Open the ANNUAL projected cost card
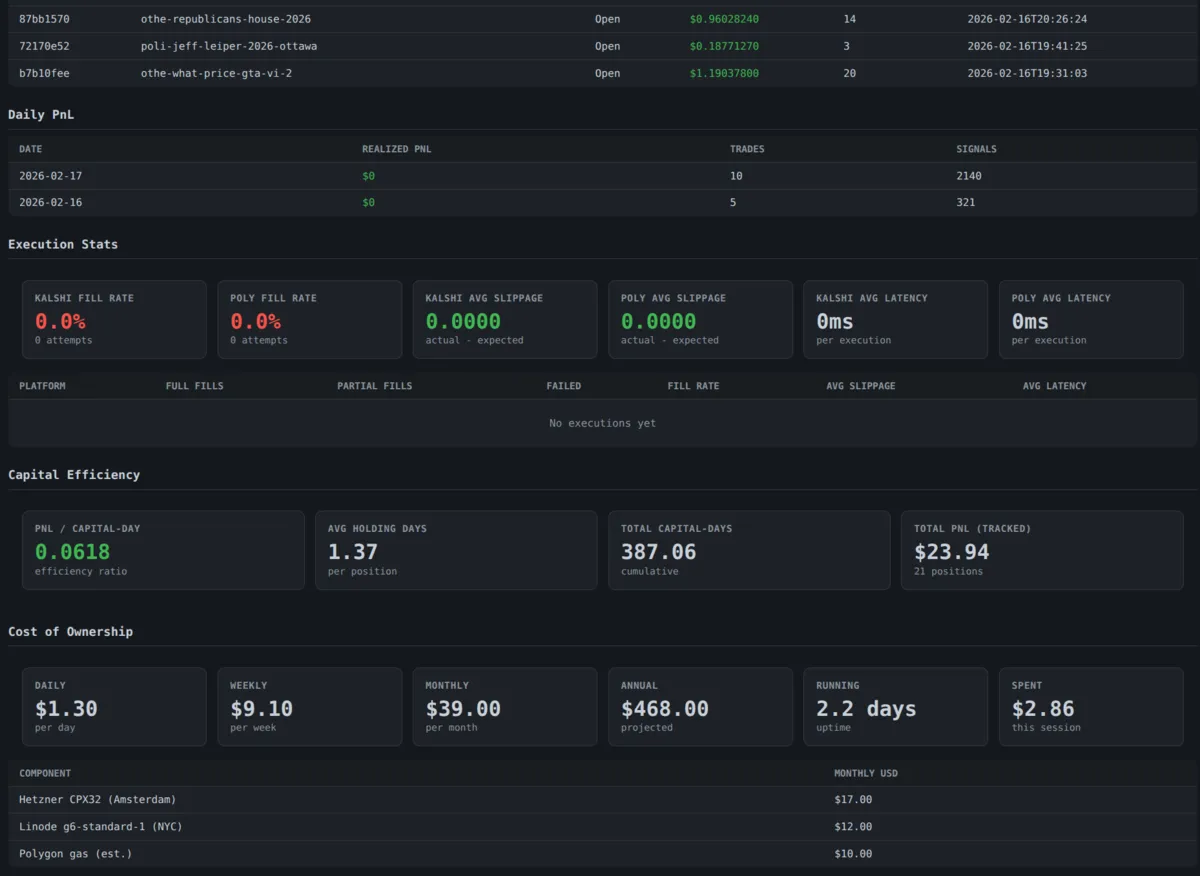The width and height of the screenshot is (1200, 876). pyautogui.click(x=700, y=706)
